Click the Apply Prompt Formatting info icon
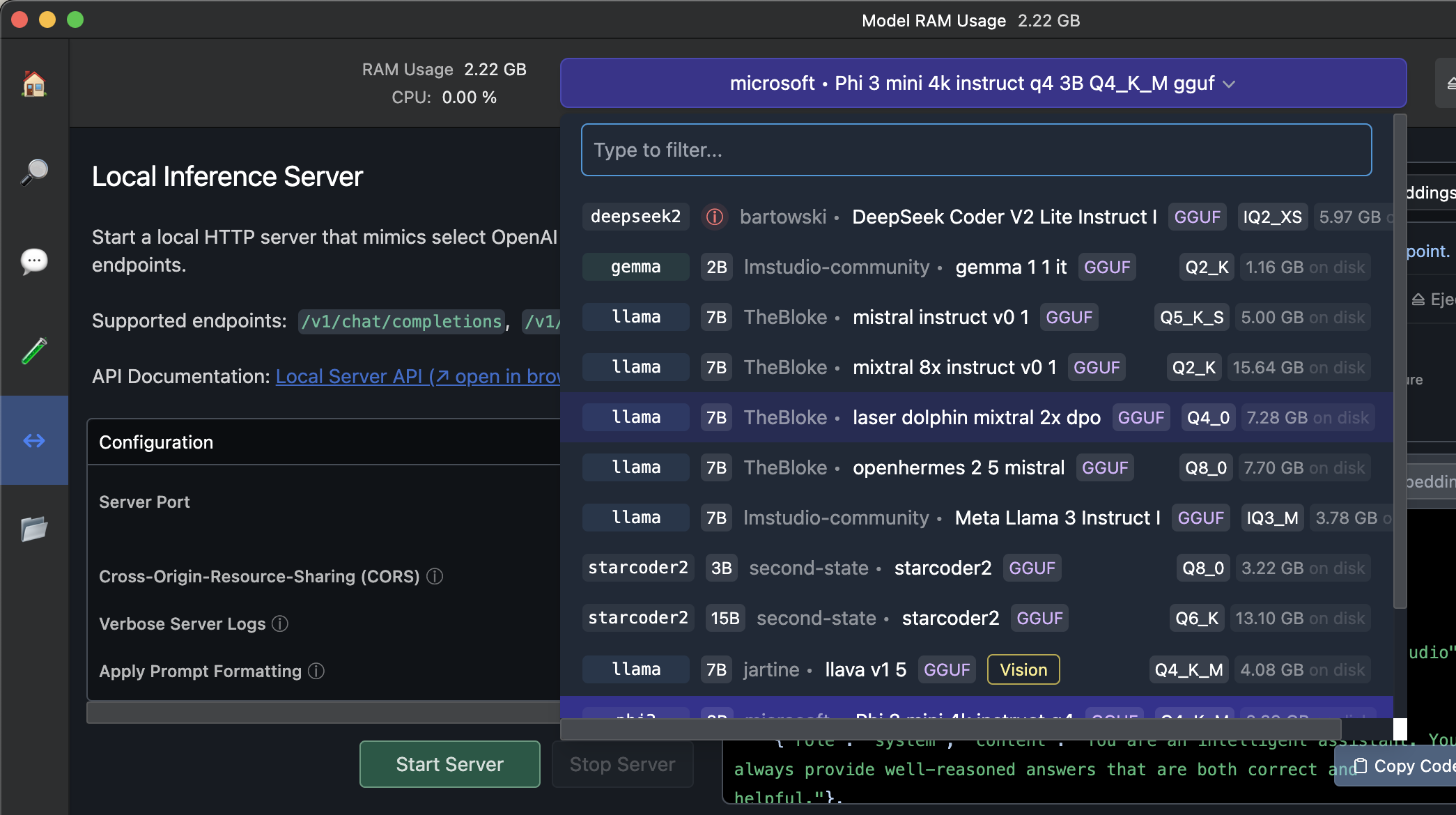1456x815 pixels. (x=316, y=671)
